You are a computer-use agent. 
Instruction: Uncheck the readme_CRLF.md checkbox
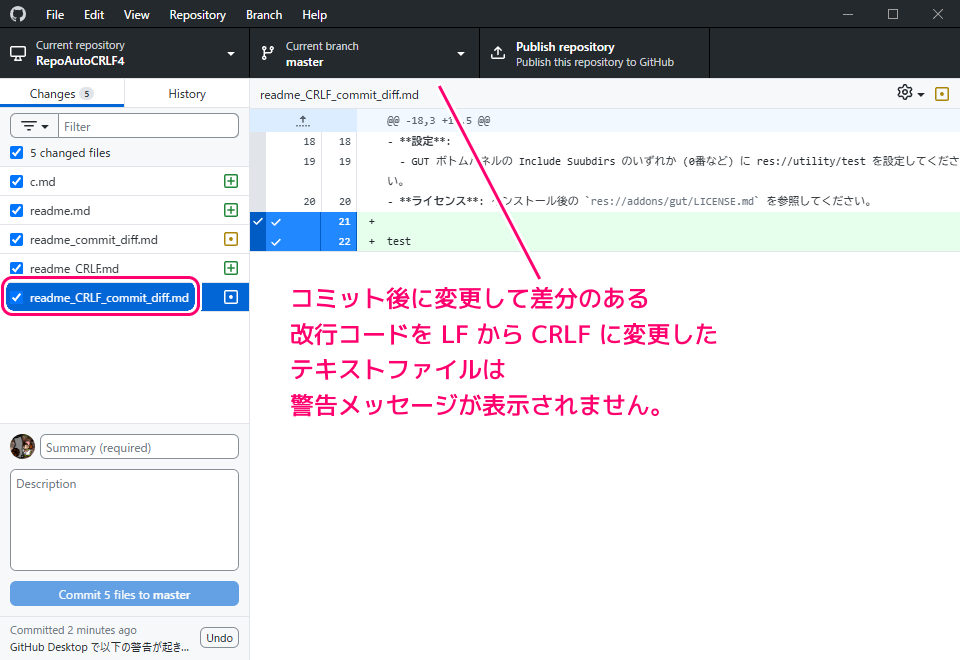pos(16,269)
